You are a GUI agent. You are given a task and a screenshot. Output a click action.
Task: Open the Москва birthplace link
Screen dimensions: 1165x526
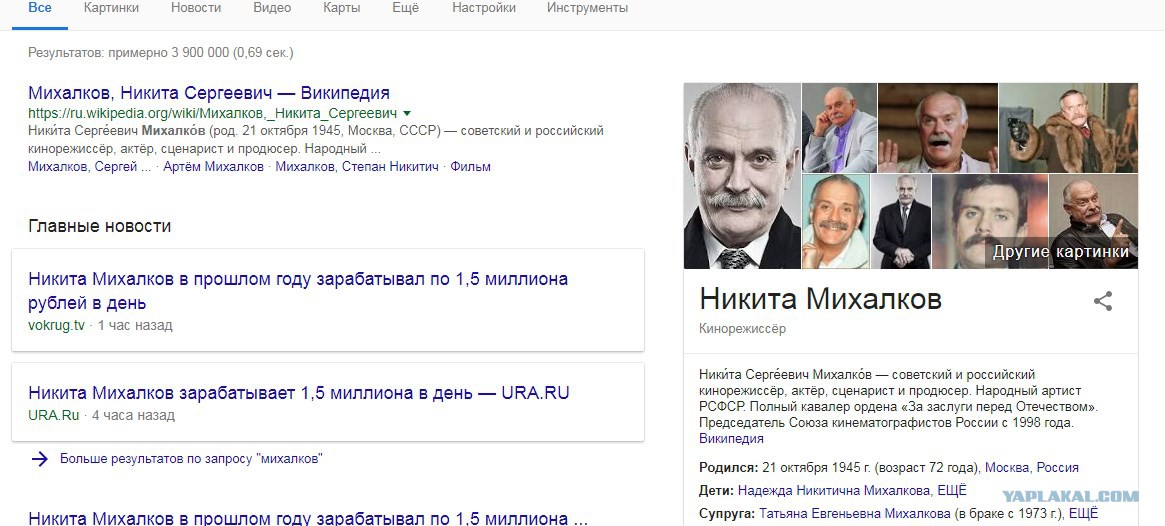pos(1007,467)
